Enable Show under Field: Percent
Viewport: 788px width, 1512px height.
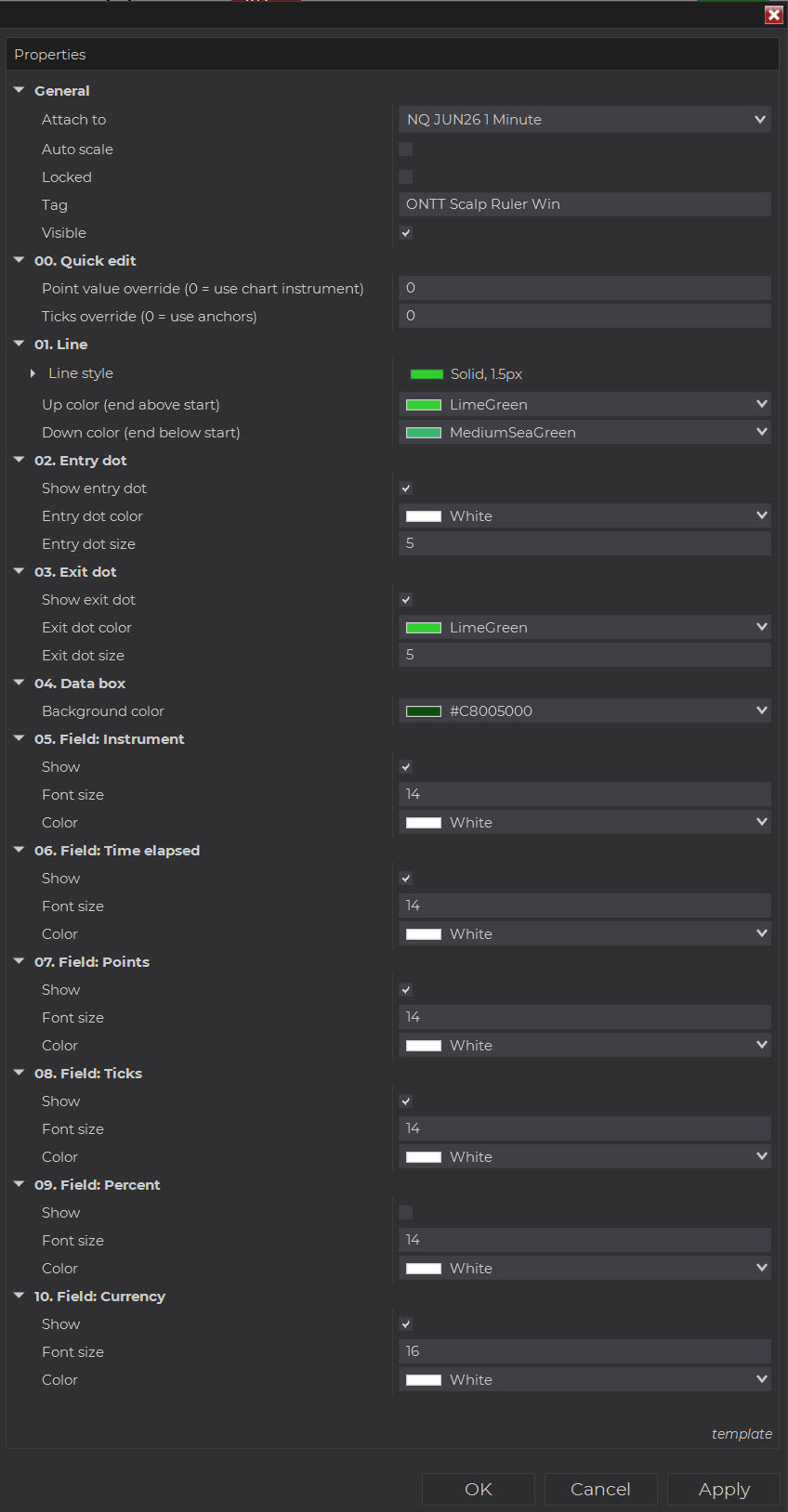(x=406, y=1212)
